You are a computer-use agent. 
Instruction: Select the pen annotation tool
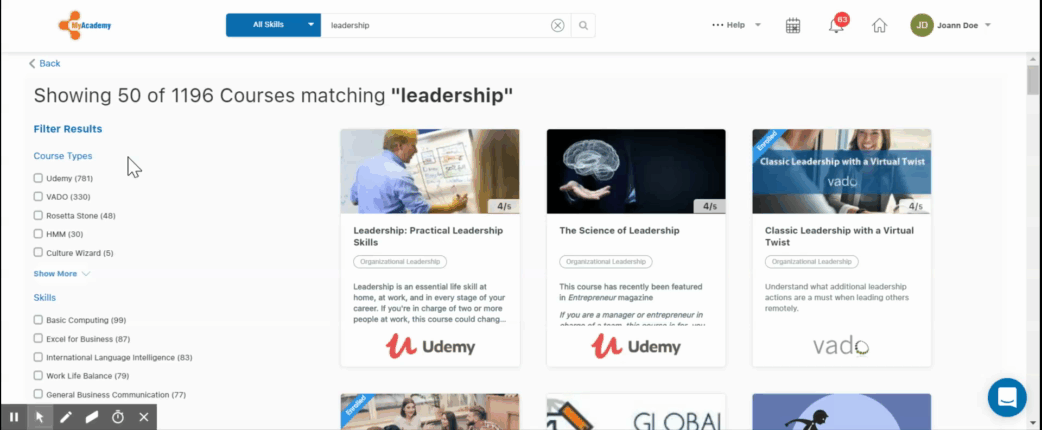pyautogui.click(x=65, y=417)
